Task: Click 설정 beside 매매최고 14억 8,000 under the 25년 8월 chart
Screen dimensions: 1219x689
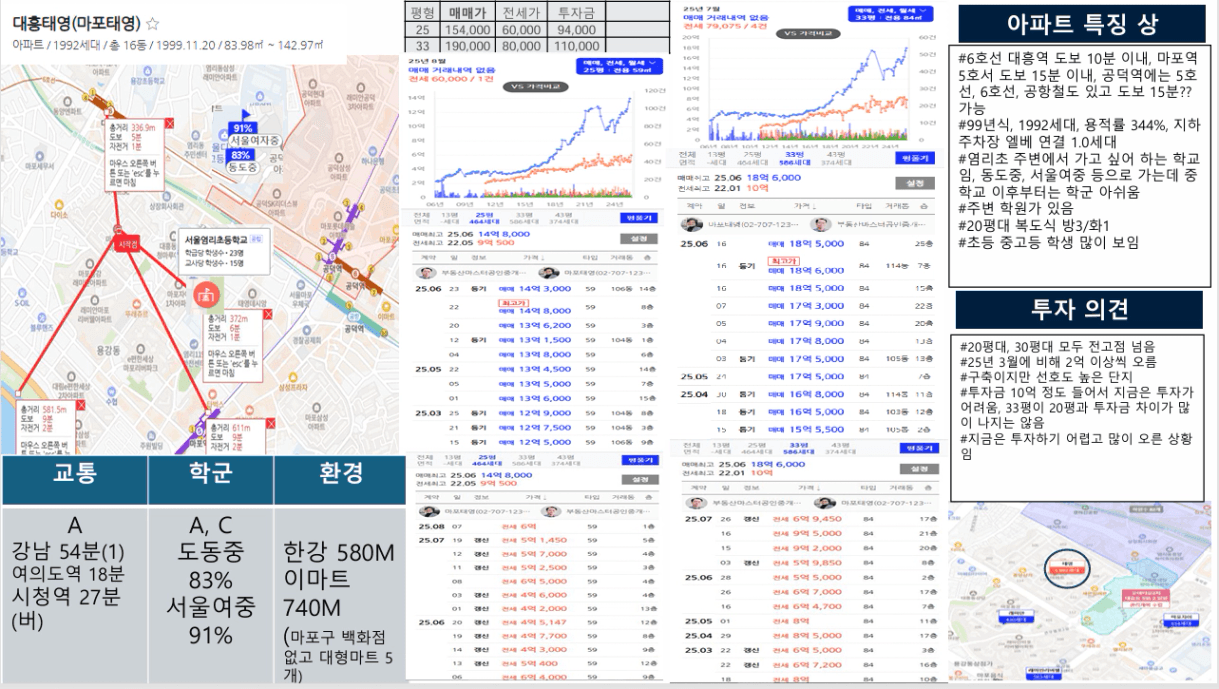Action: click(639, 238)
